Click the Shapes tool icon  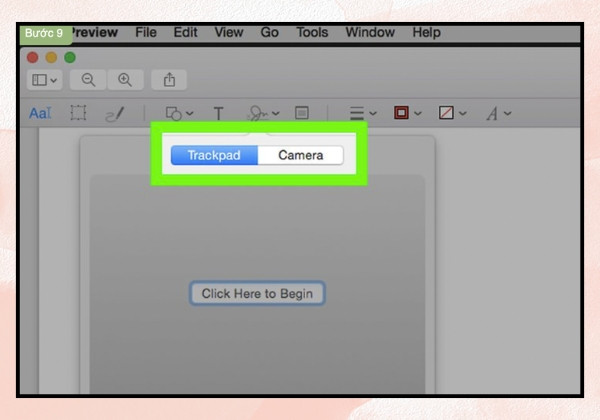173,113
